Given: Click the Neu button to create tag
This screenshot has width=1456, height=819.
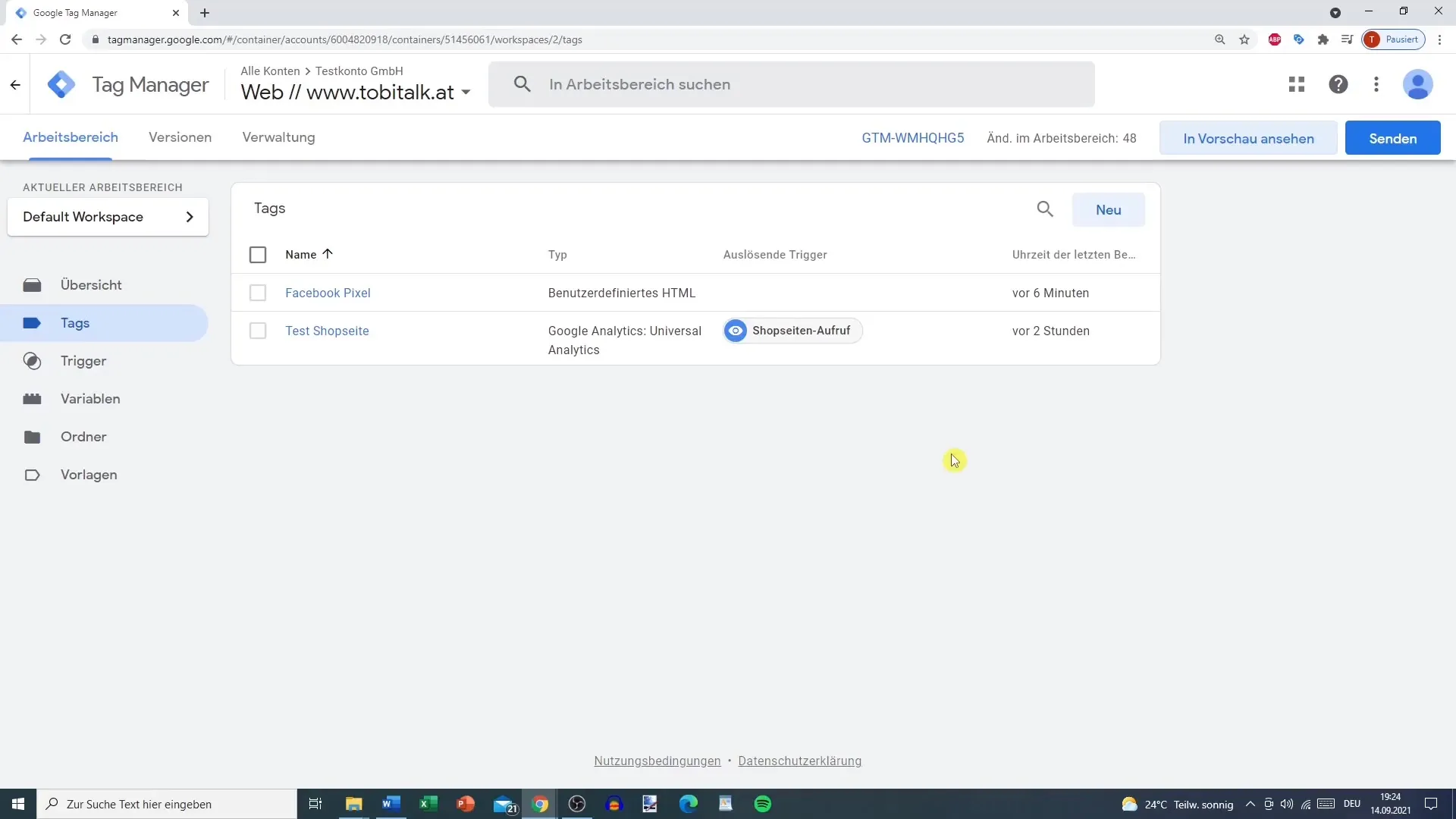Looking at the screenshot, I should point(1108,209).
